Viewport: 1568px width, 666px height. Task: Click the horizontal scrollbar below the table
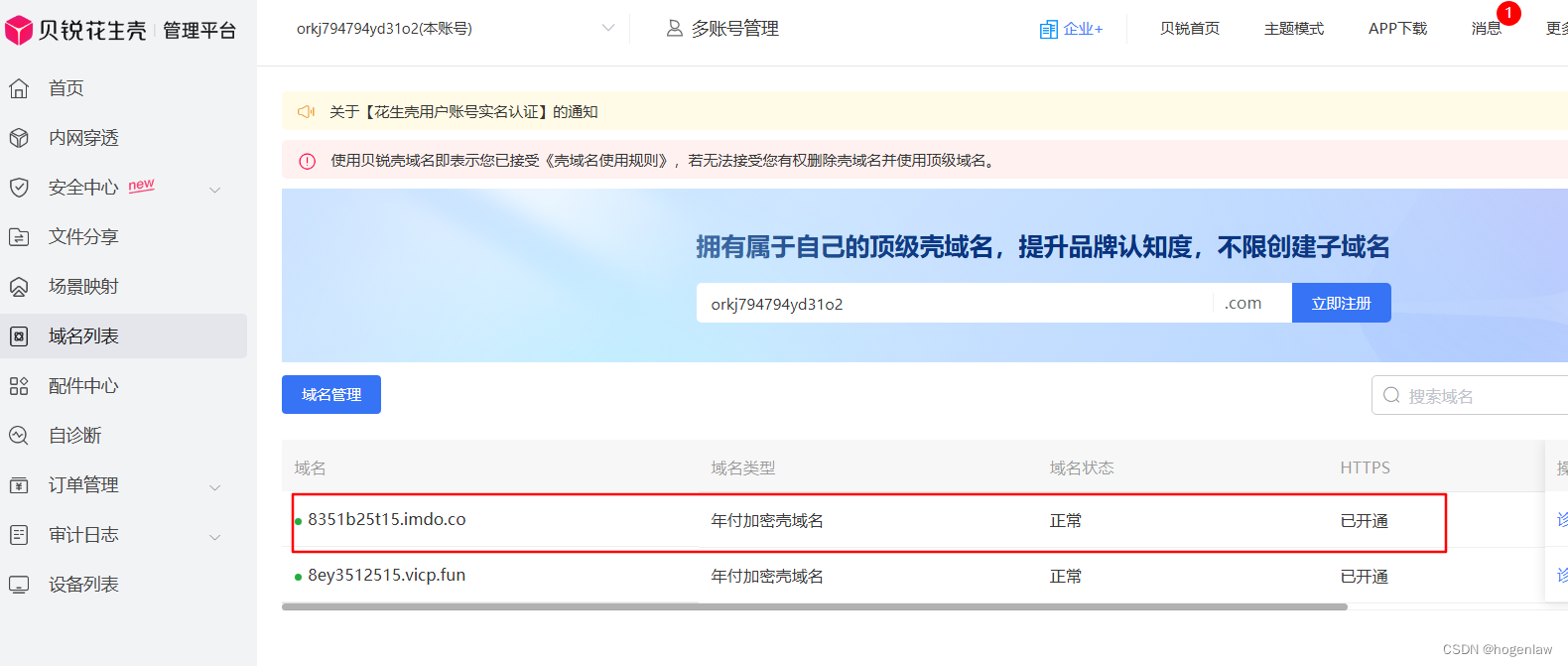tap(814, 606)
